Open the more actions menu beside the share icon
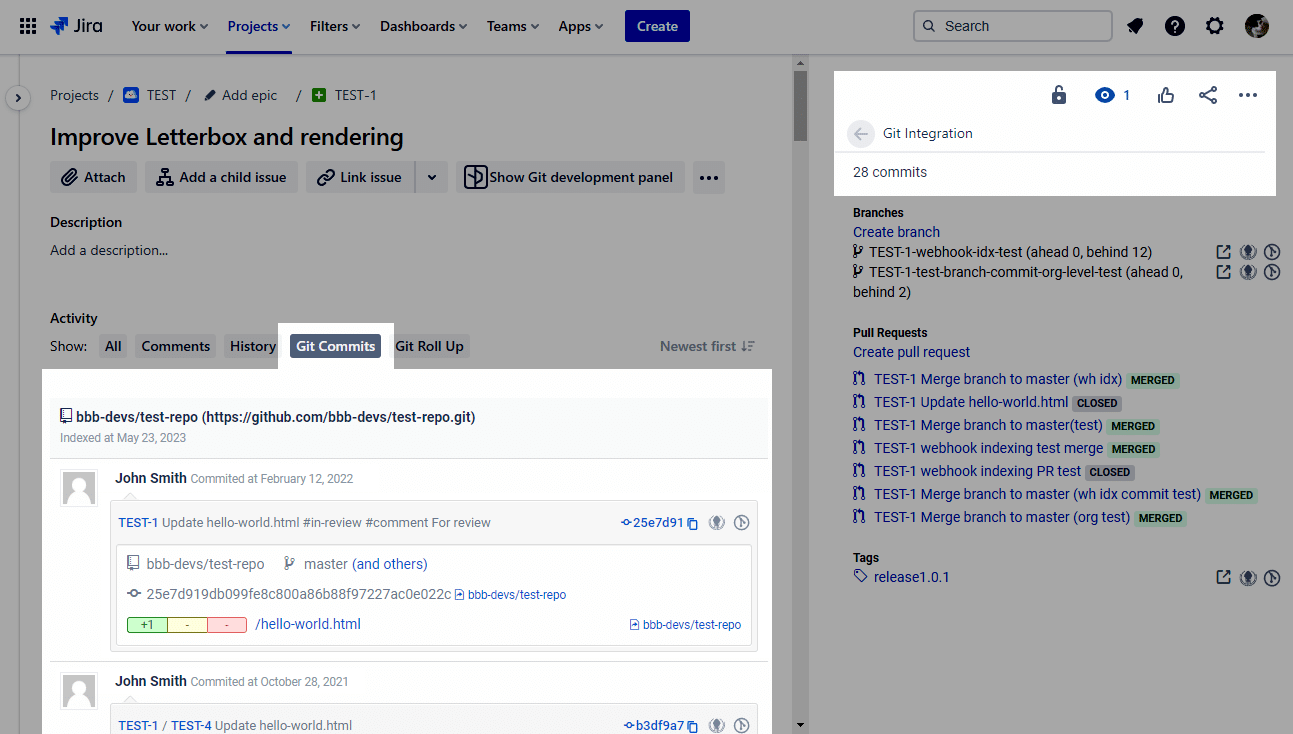The image size is (1293, 734). pyautogui.click(x=1248, y=95)
